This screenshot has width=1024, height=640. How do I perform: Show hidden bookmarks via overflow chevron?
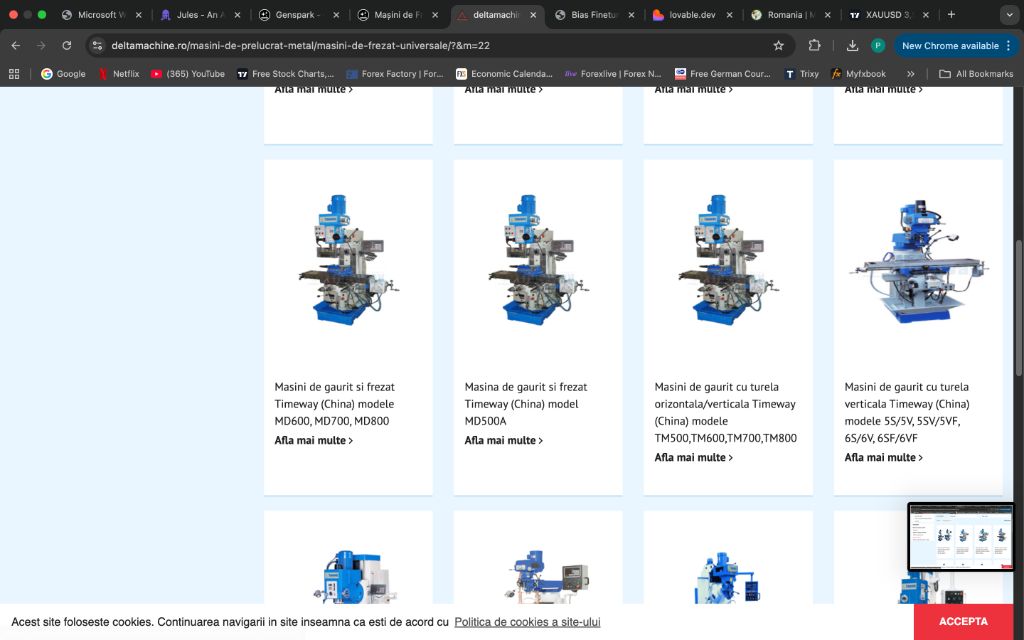point(910,74)
